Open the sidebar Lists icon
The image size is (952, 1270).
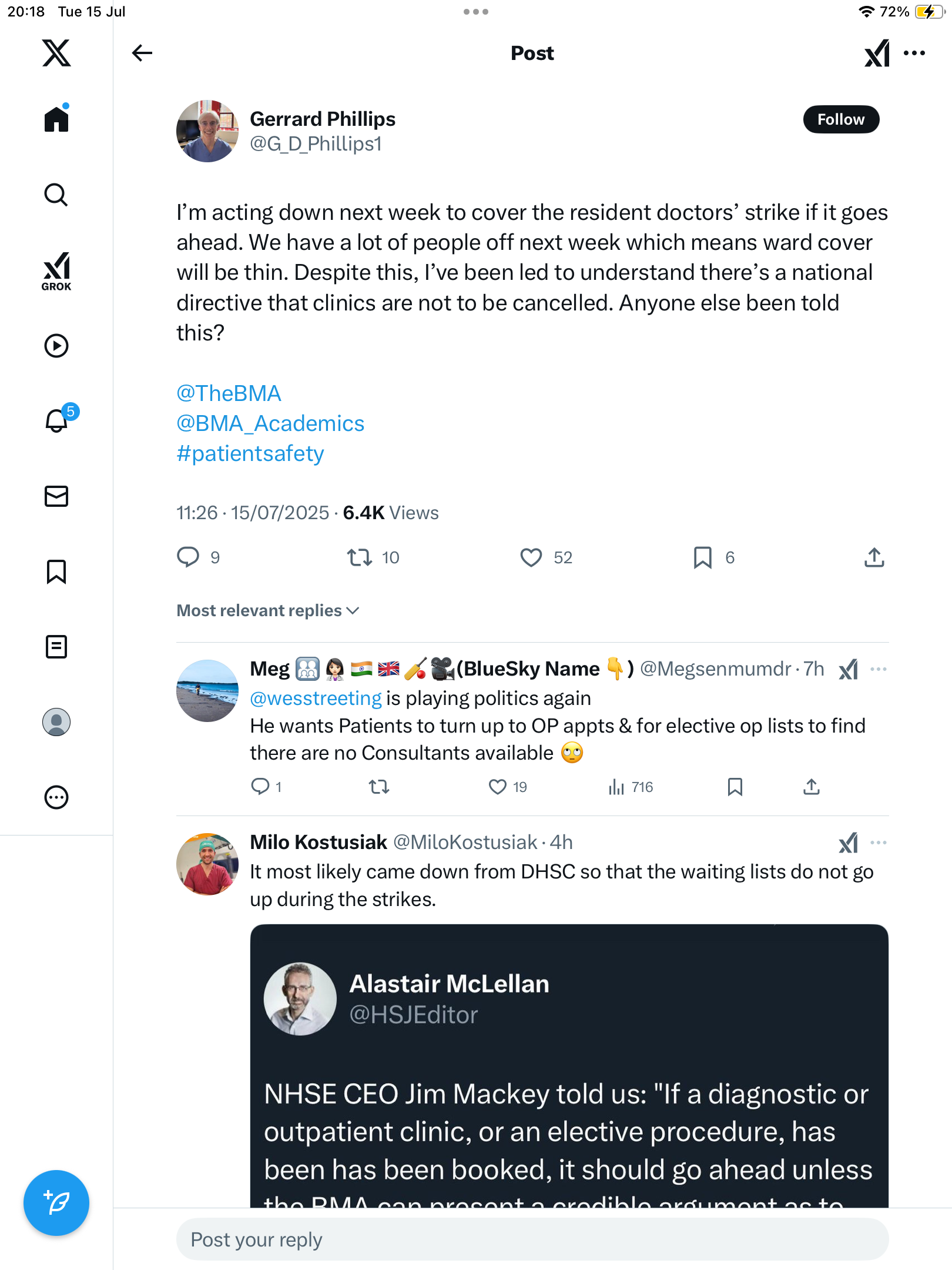point(56,647)
